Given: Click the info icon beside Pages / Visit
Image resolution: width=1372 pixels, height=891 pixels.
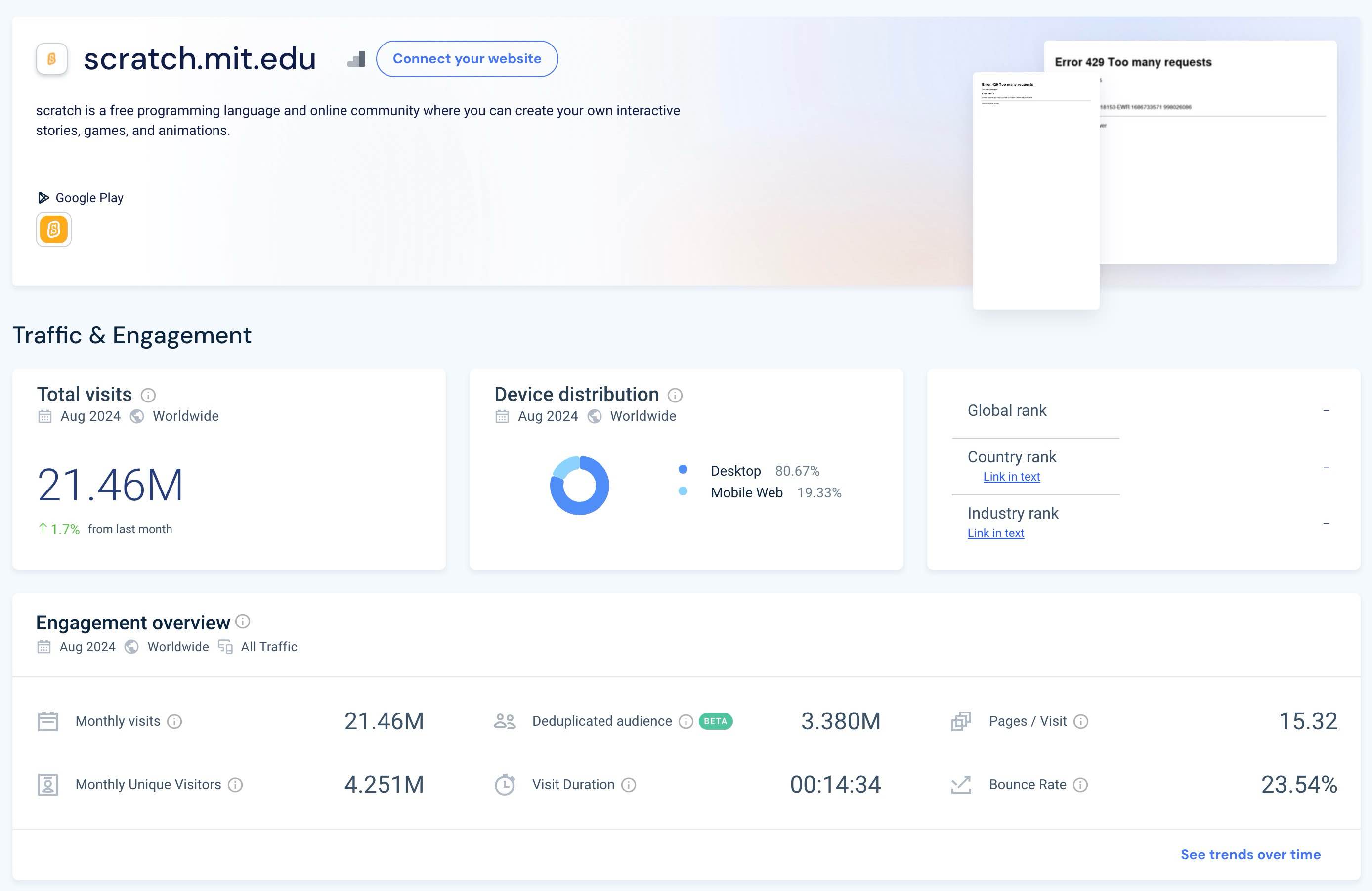Looking at the screenshot, I should click(x=1081, y=722).
